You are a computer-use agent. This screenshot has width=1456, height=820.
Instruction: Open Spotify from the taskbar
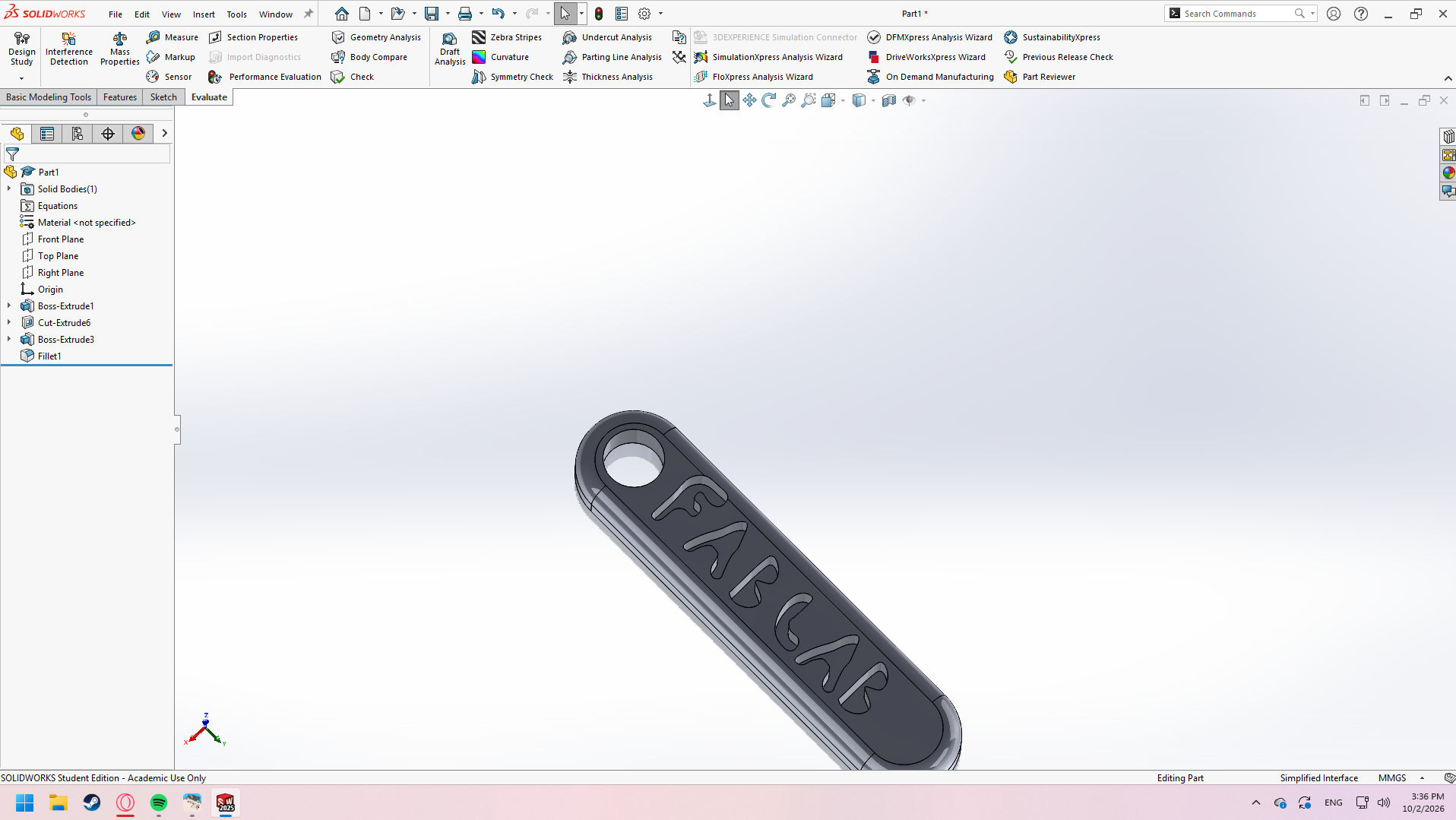159,803
